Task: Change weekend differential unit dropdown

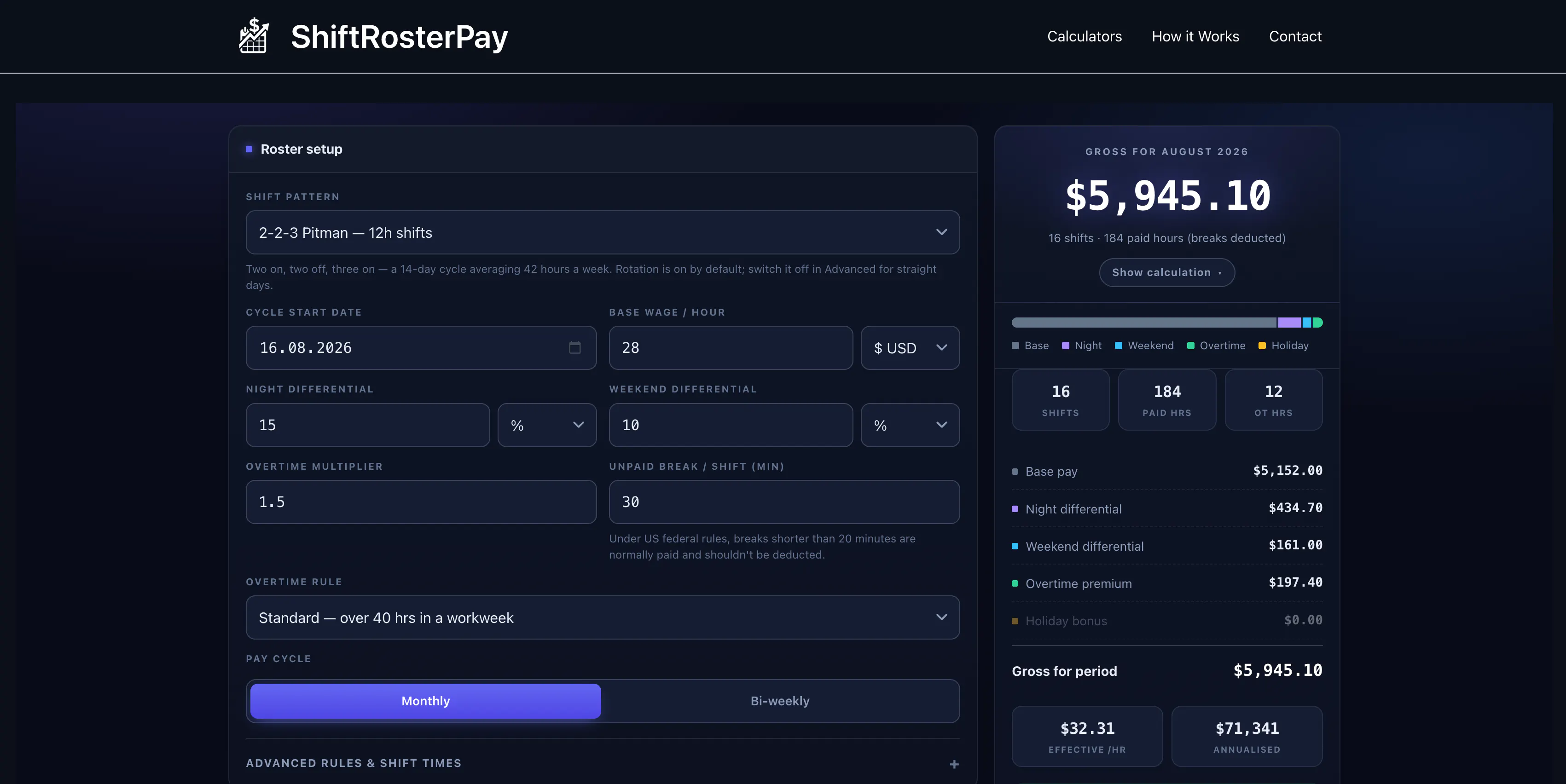Action: 910,425
